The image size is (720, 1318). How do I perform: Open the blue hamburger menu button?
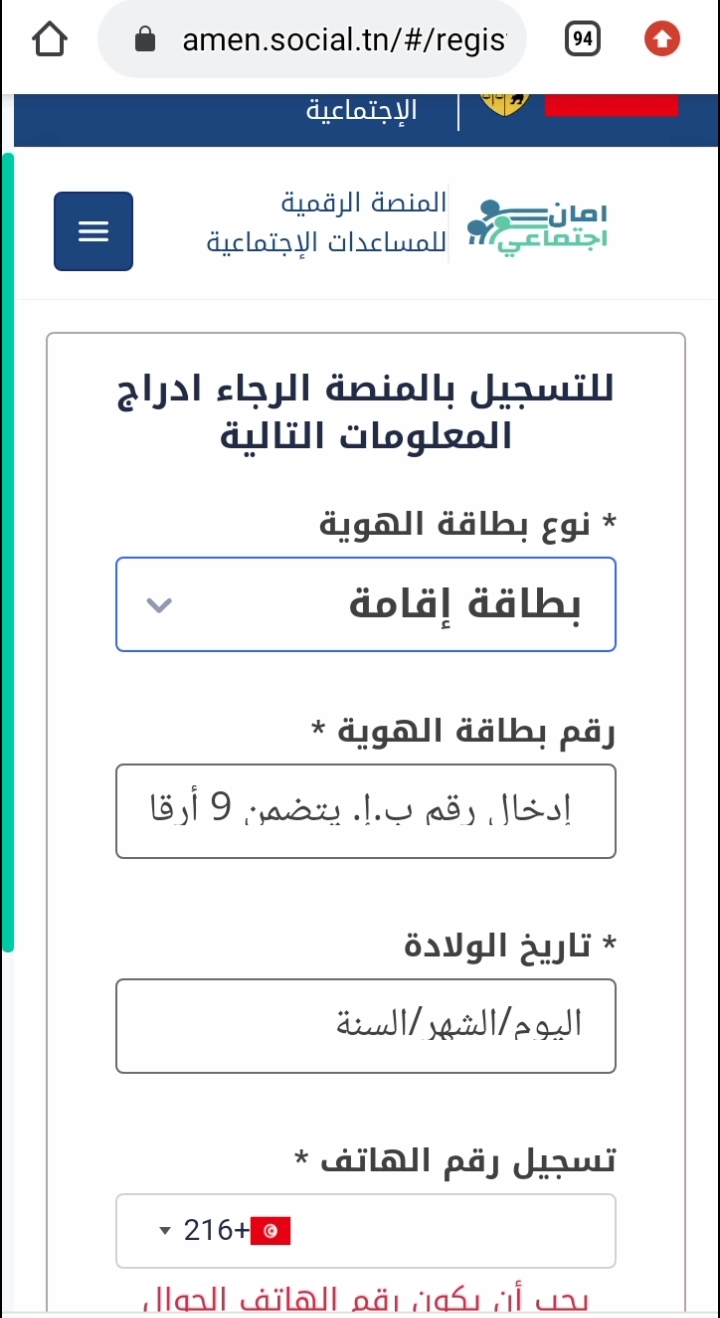coord(93,231)
